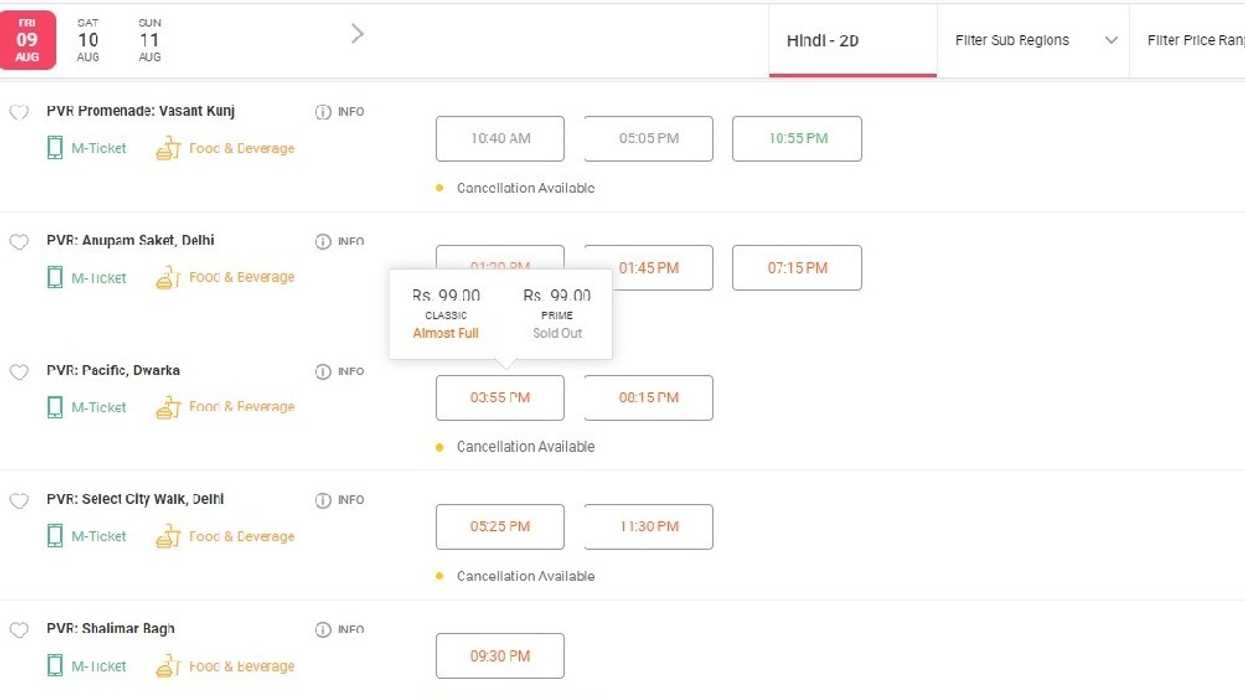The width and height of the screenshot is (1245, 699).
Task: Click info icon for PVR Anupam Saket
Action: (x=323, y=242)
